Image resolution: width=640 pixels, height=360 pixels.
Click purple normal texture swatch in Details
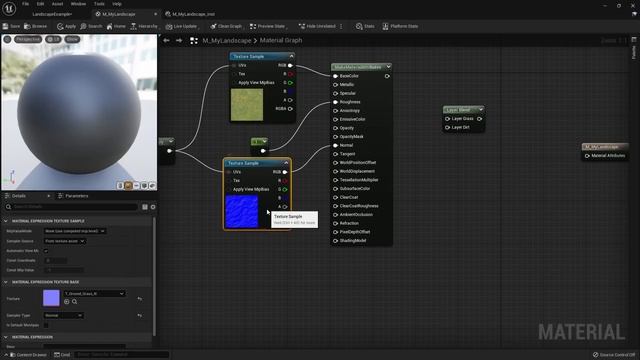[51, 298]
